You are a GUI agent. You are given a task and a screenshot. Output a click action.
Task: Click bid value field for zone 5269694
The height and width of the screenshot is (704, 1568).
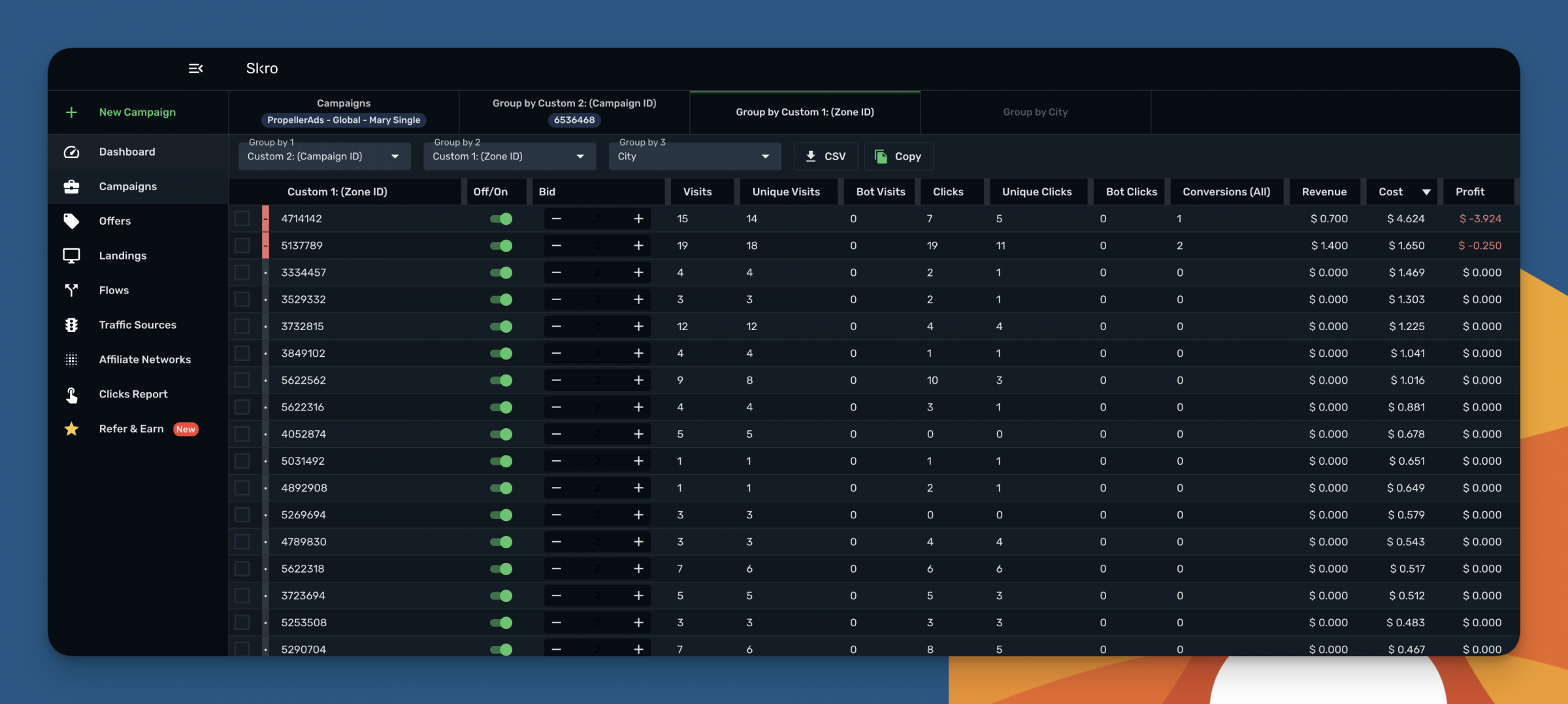tap(597, 515)
